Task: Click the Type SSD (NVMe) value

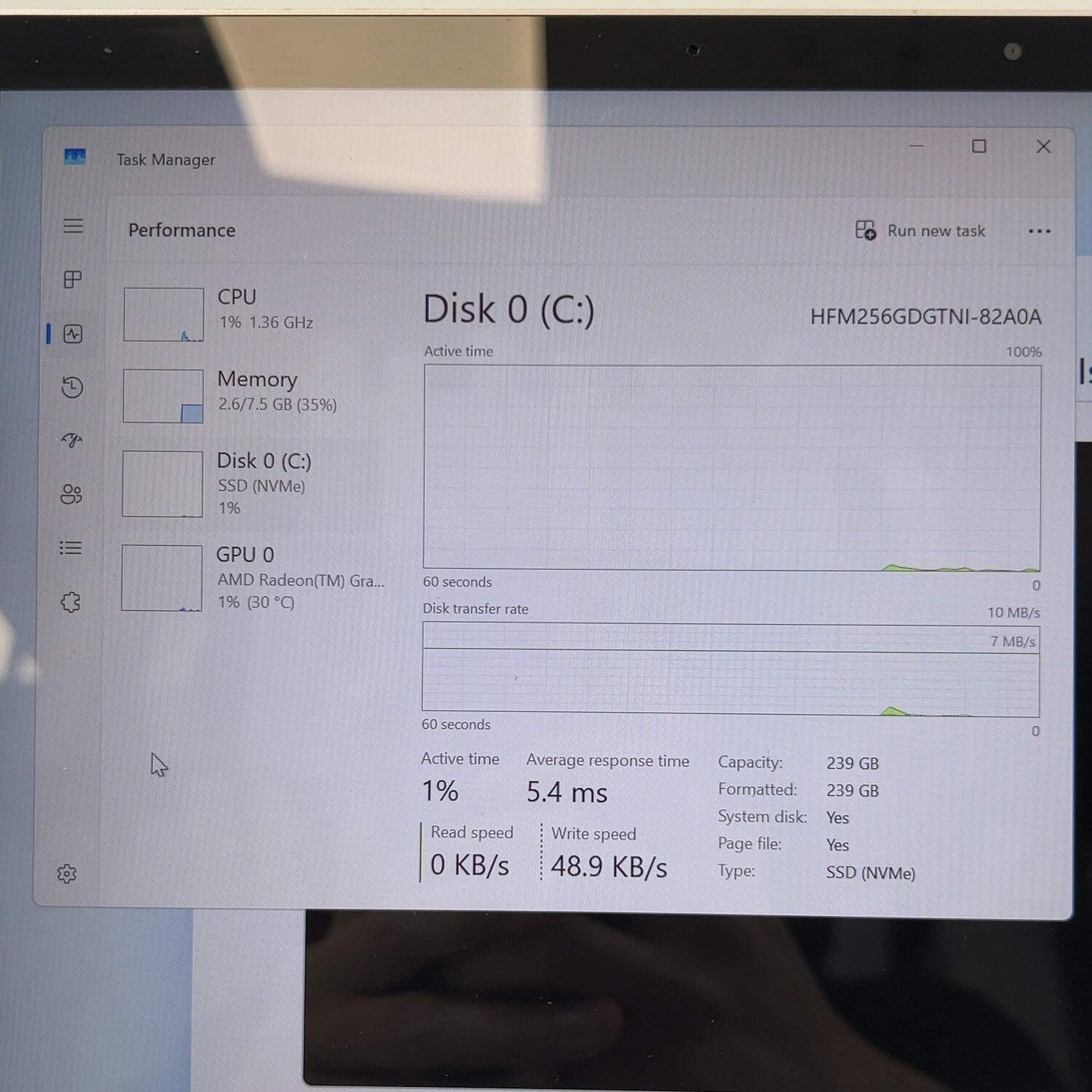Action: click(x=871, y=872)
